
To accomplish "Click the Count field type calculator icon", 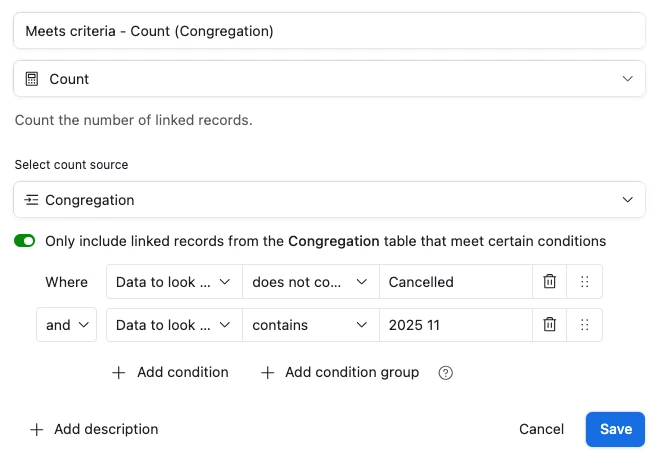I will 32,79.
